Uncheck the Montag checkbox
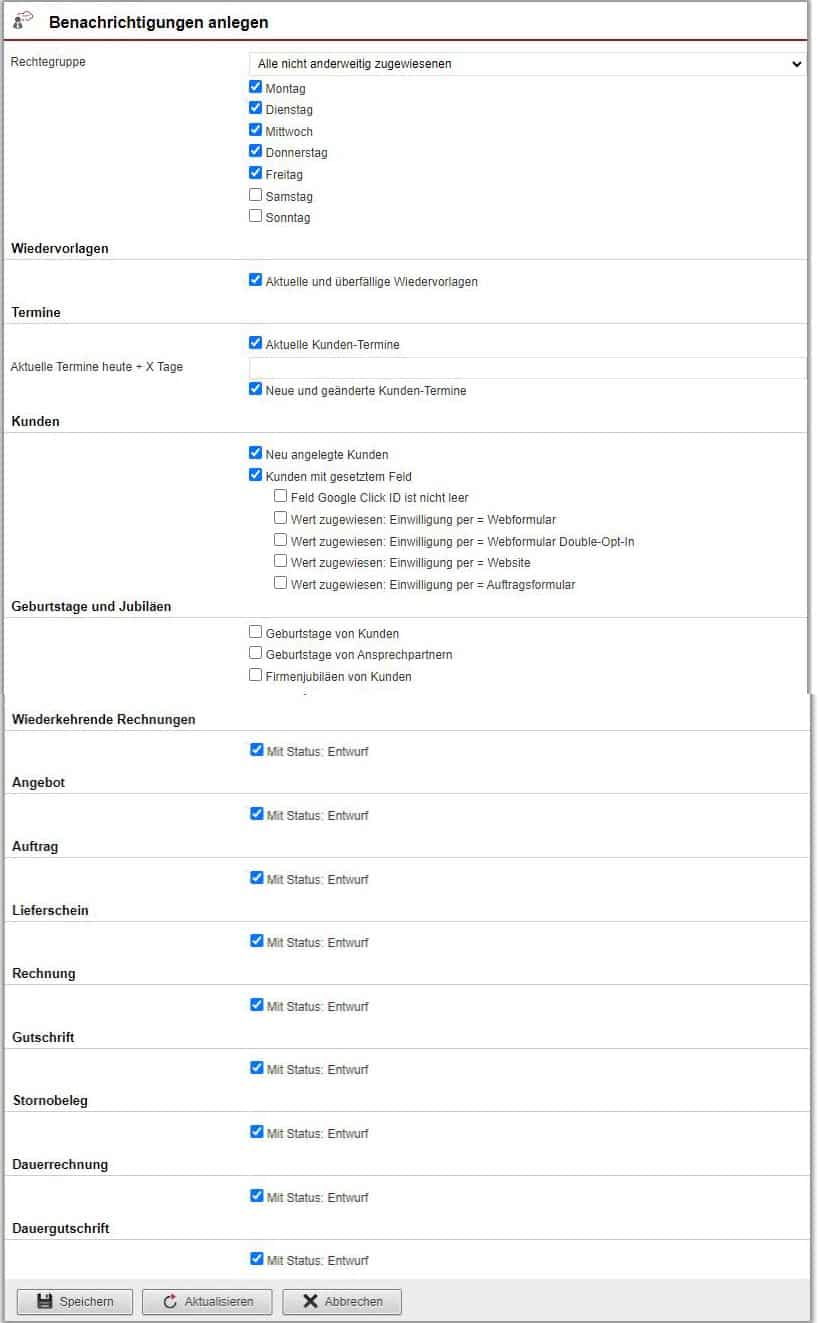This screenshot has height=1323, width=820. pos(256,88)
